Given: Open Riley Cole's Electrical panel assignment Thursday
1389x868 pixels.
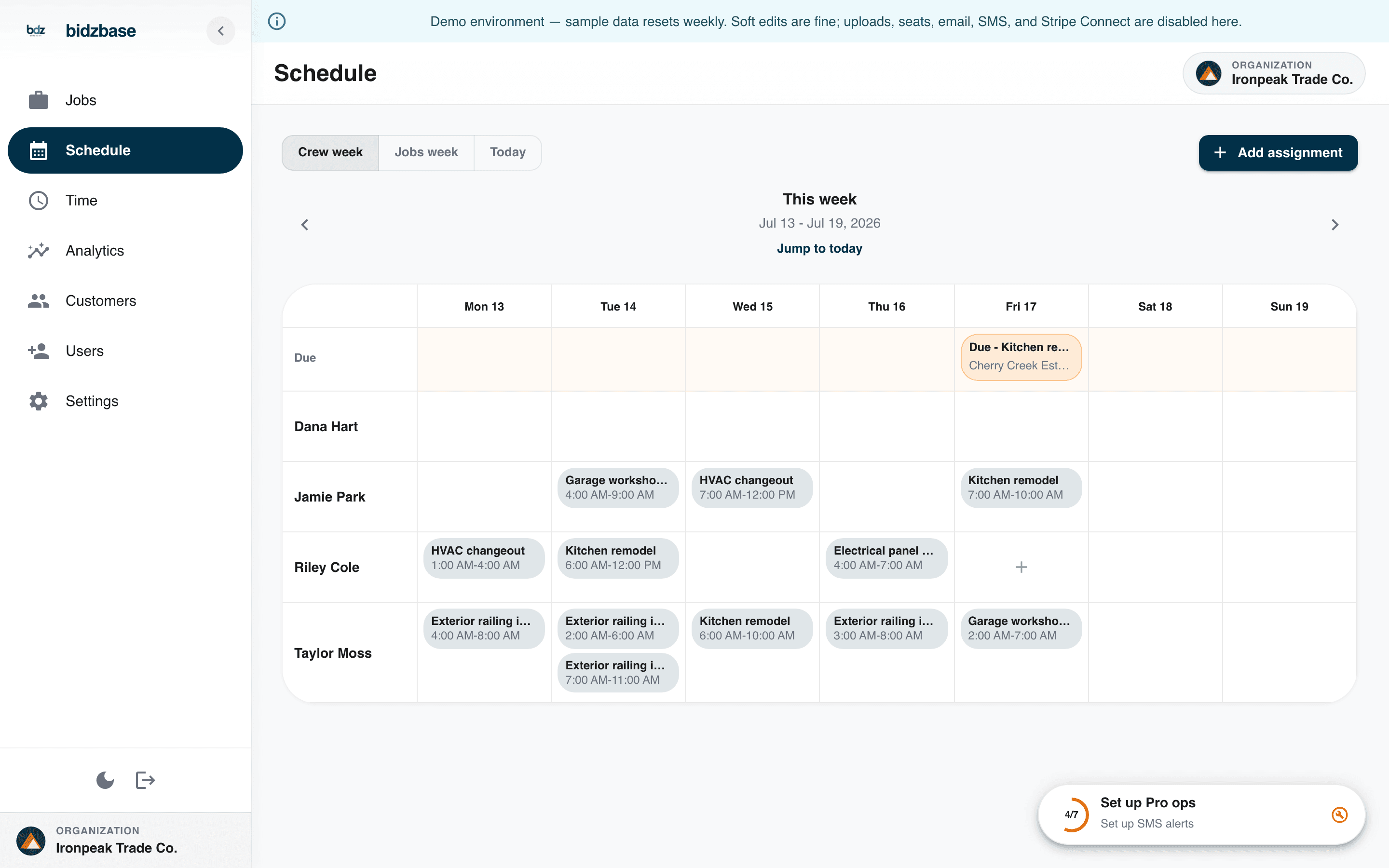Looking at the screenshot, I should 887,558.
